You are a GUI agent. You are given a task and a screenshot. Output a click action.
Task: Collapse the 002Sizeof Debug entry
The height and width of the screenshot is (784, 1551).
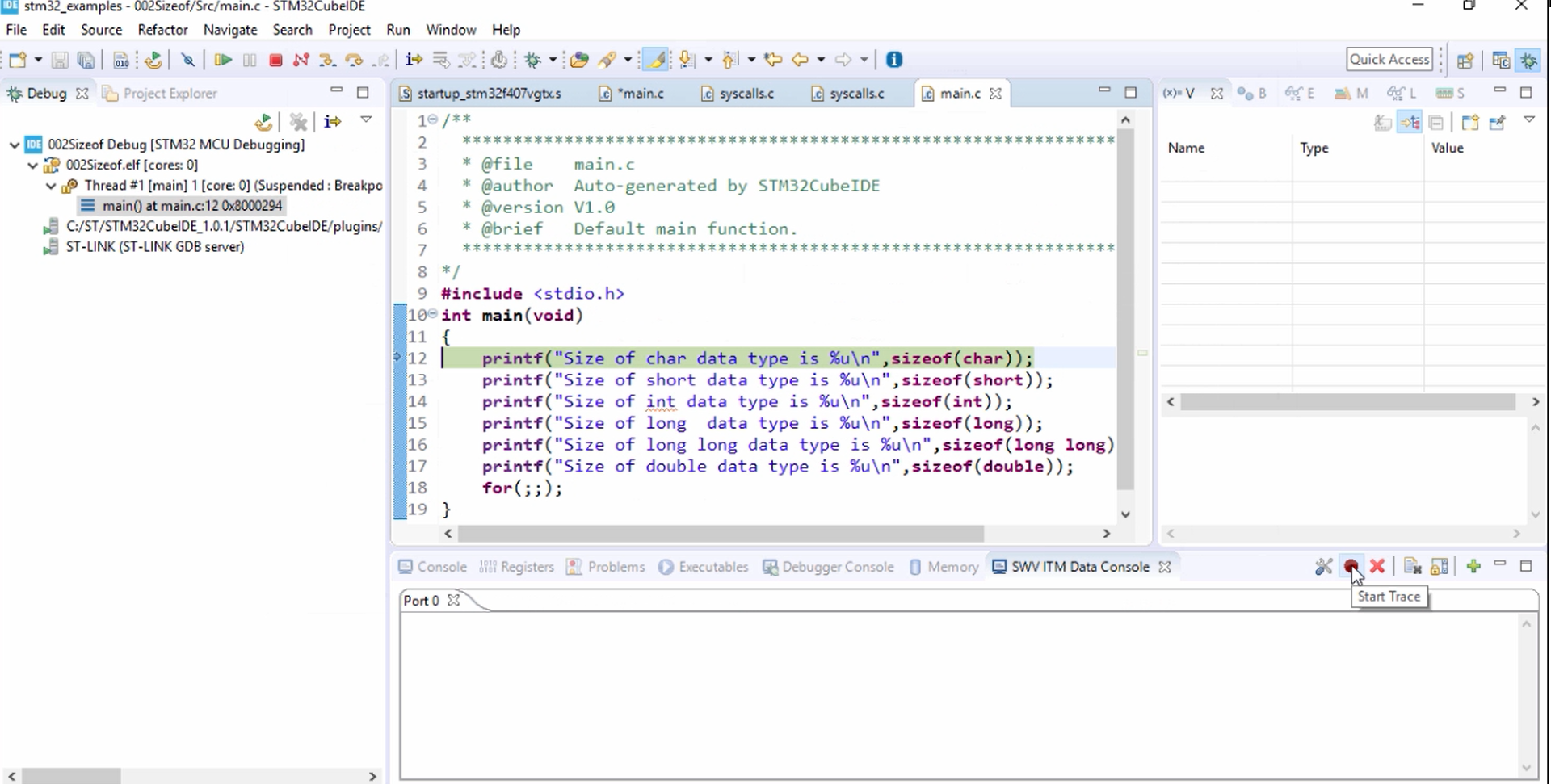tap(14, 145)
